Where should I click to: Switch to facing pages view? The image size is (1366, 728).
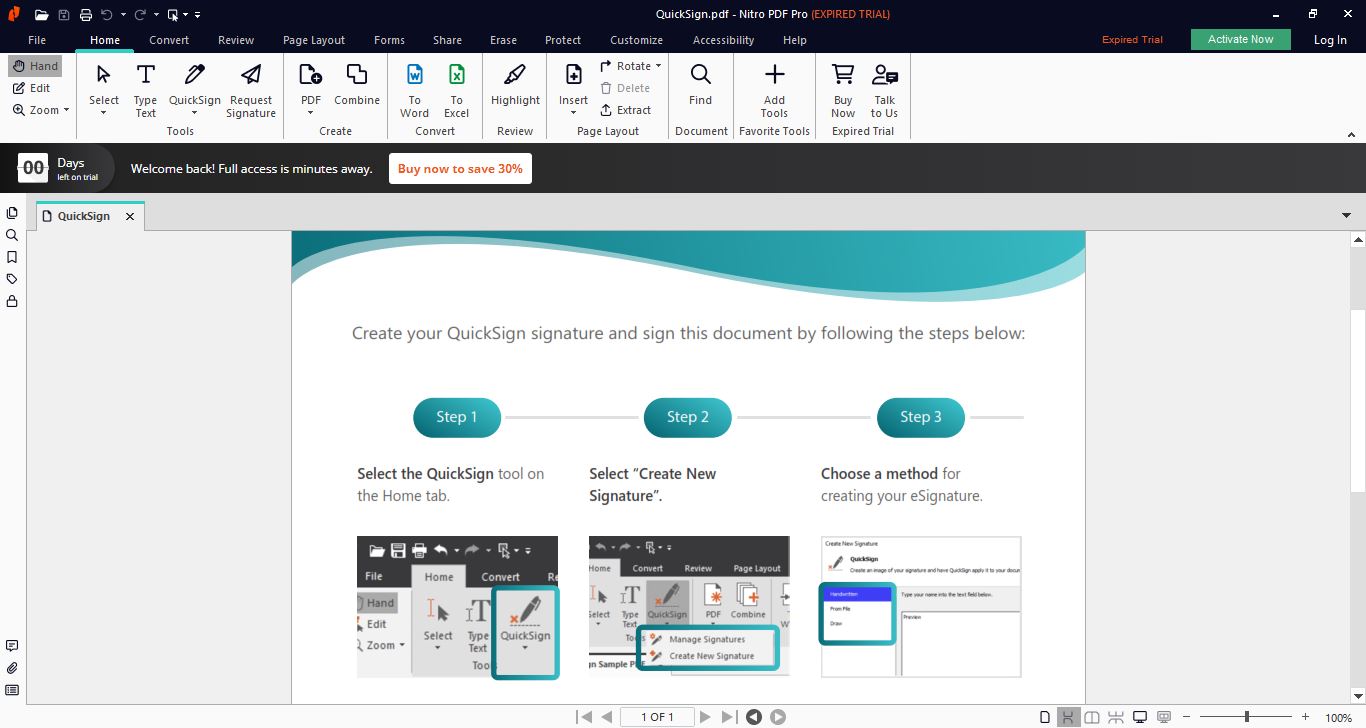click(x=1092, y=717)
